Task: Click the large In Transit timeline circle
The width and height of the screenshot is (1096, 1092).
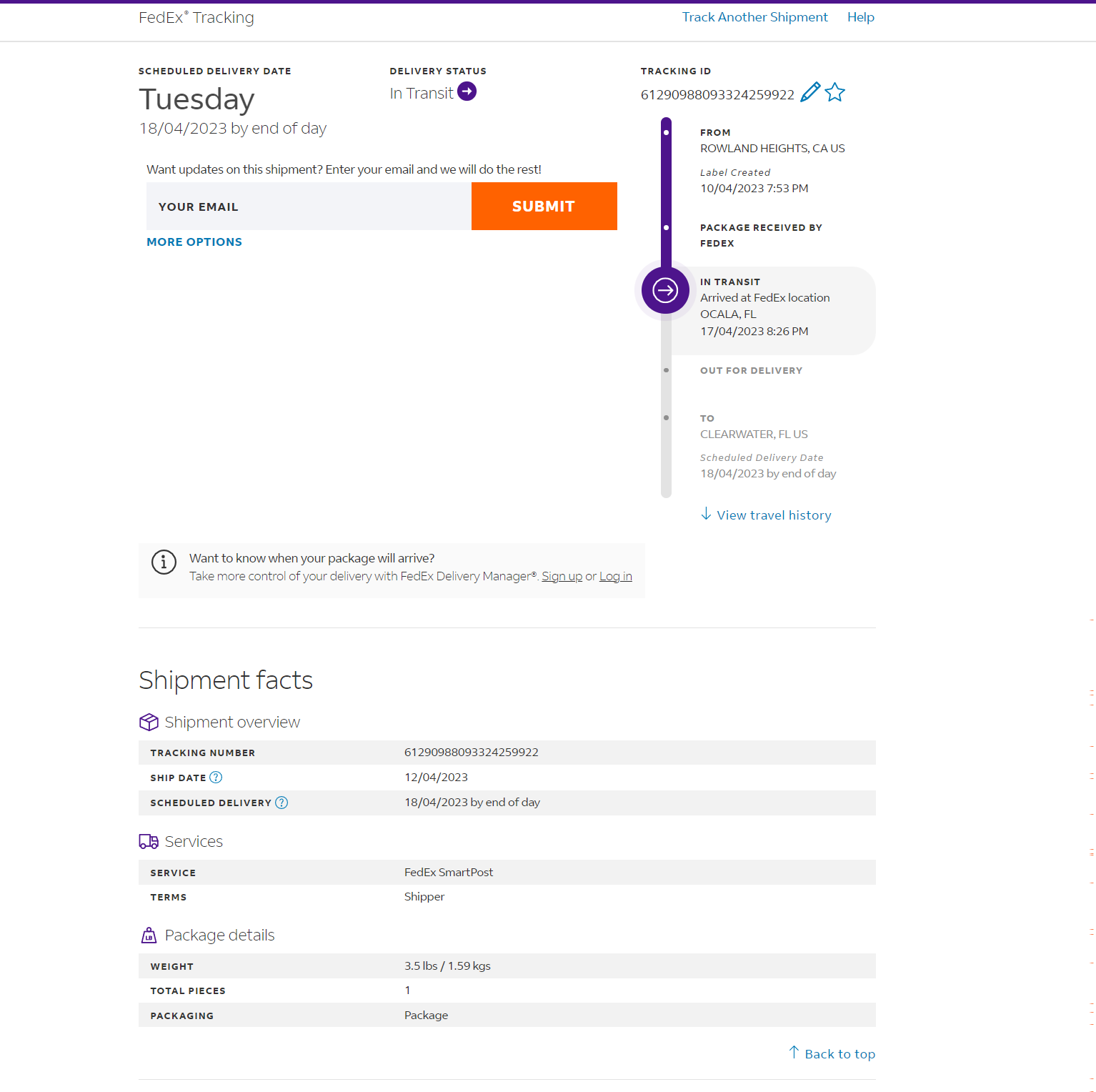Action: [x=665, y=290]
